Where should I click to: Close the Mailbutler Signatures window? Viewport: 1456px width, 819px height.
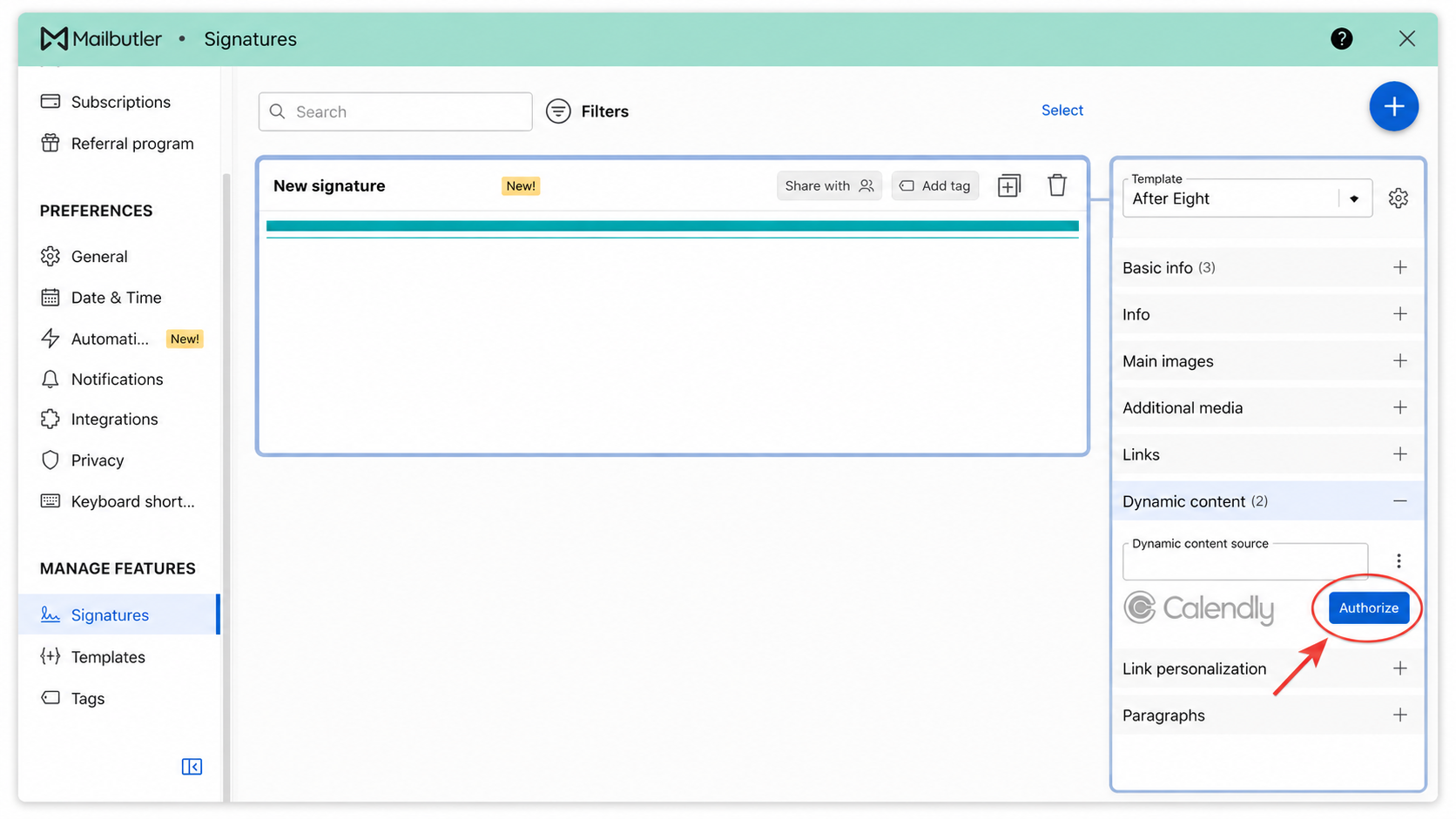click(1406, 38)
